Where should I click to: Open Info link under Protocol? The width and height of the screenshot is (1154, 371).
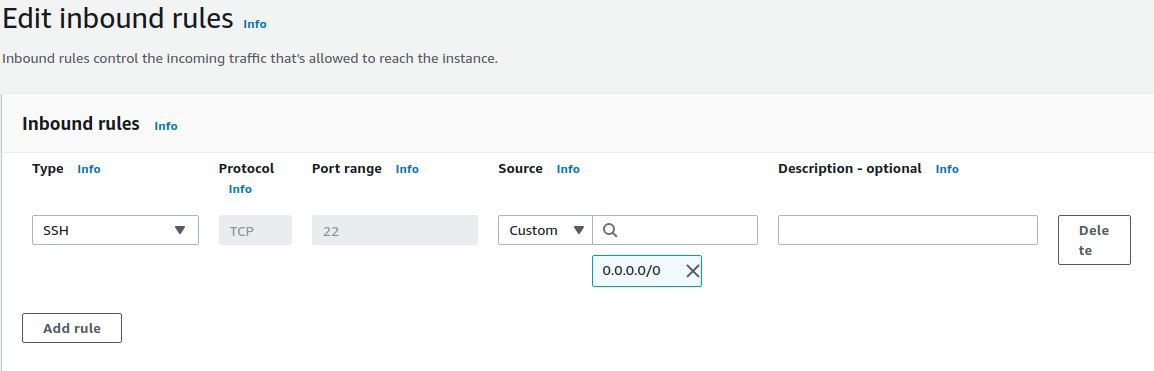pos(240,189)
